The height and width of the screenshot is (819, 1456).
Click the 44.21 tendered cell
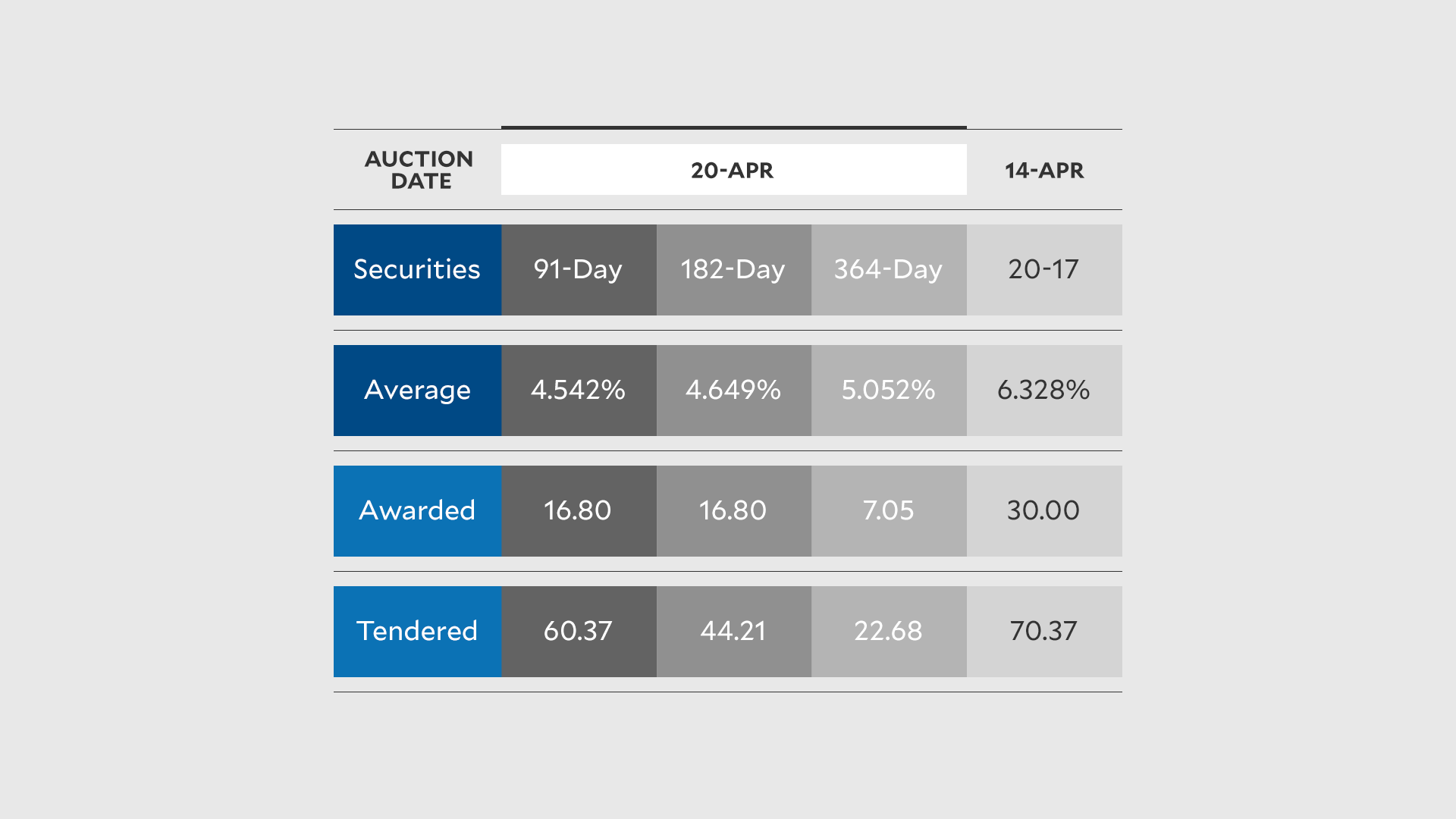tap(733, 632)
